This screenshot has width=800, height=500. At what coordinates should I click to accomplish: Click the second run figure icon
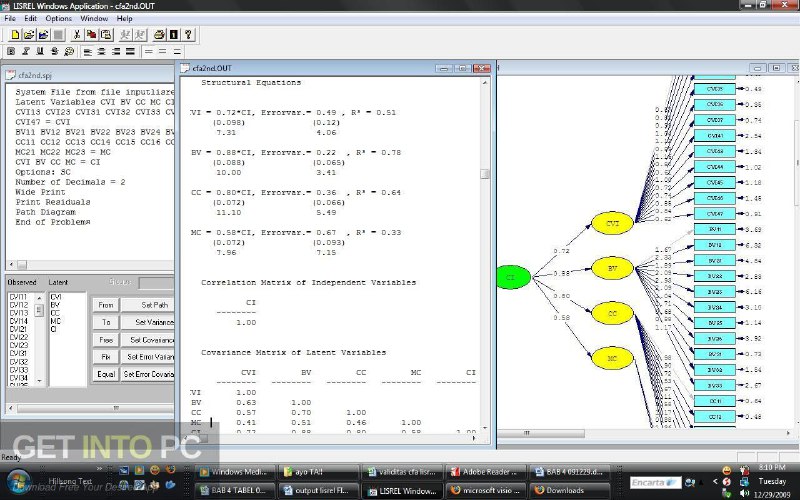tap(139, 35)
